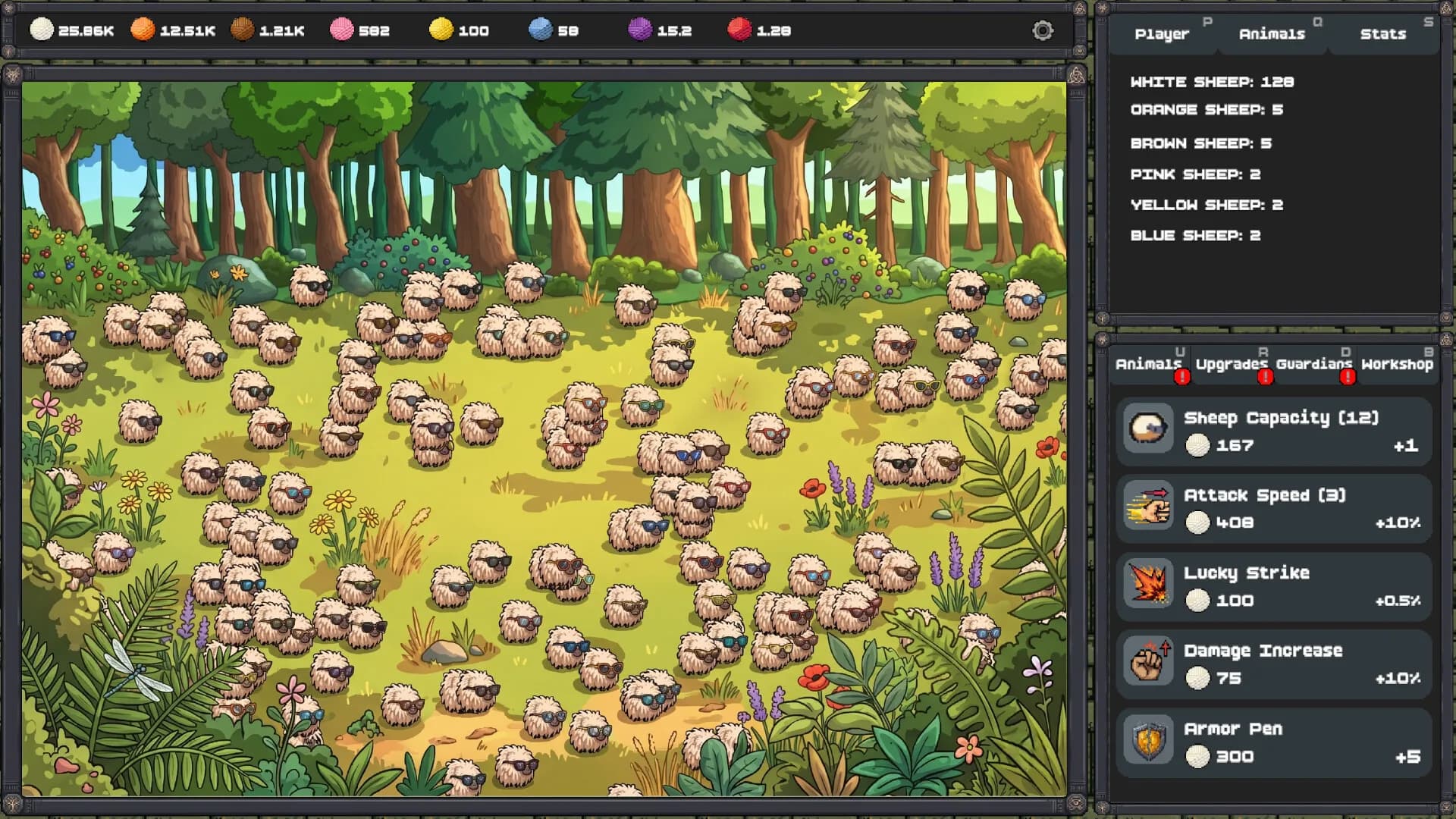This screenshot has width=1456, height=819.
Task: Click the White Sheep: 128 count
Action: 1212,82
